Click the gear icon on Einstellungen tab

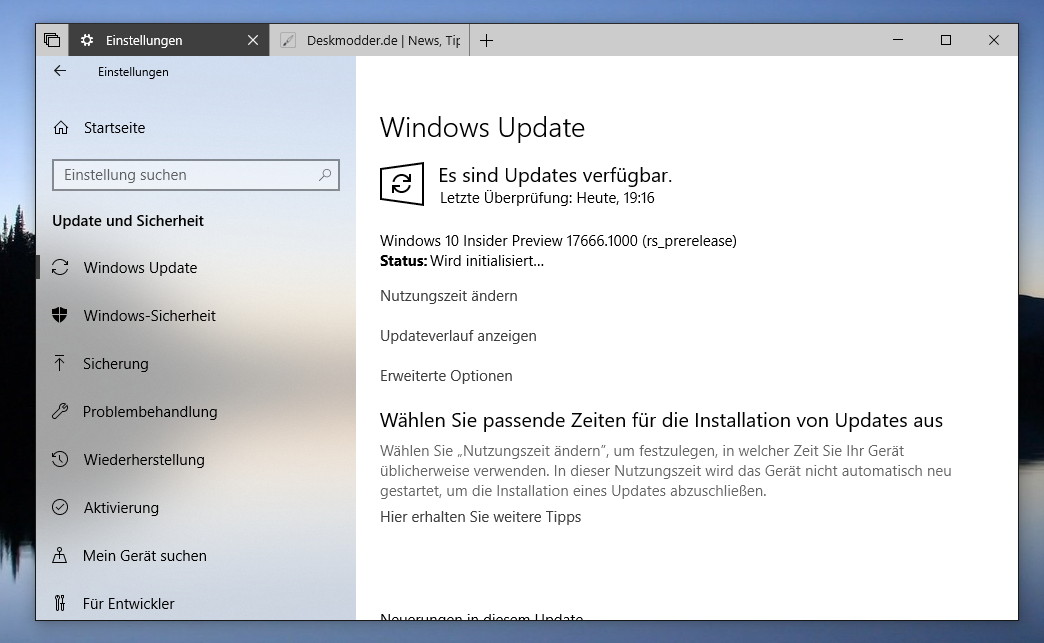pos(87,41)
